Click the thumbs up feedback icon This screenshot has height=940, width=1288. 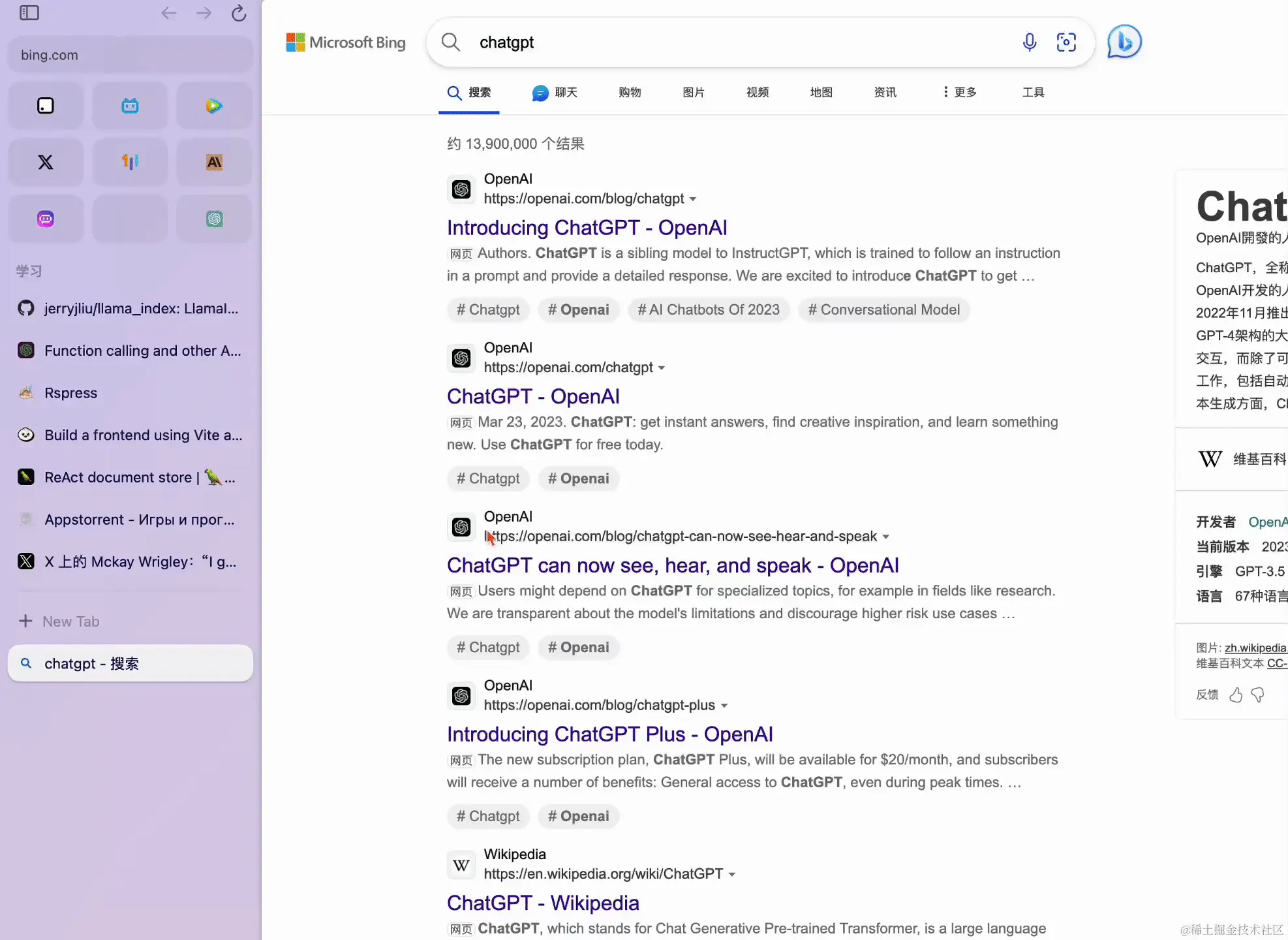pos(1235,695)
